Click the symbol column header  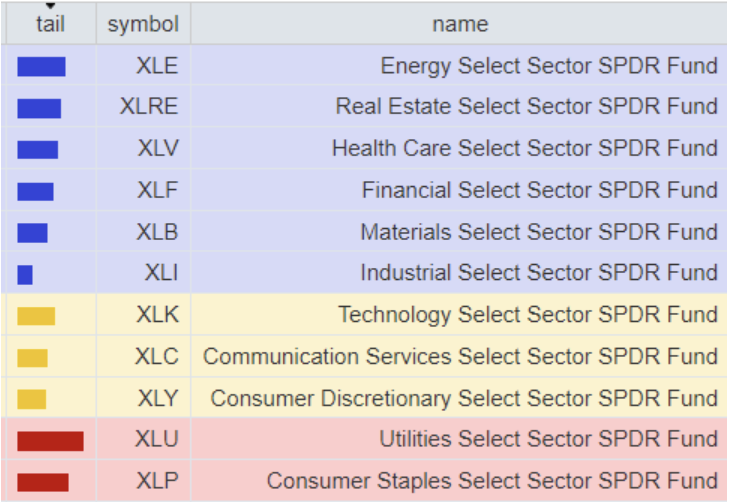pyautogui.click(x=143, y=24)
